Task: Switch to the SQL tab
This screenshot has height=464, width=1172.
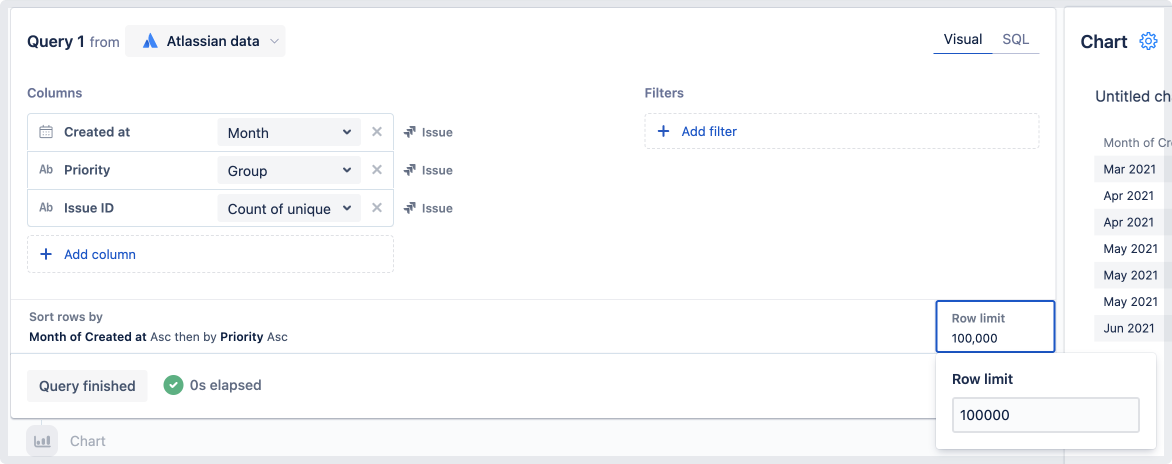Action: click(x=1015, y=39)
